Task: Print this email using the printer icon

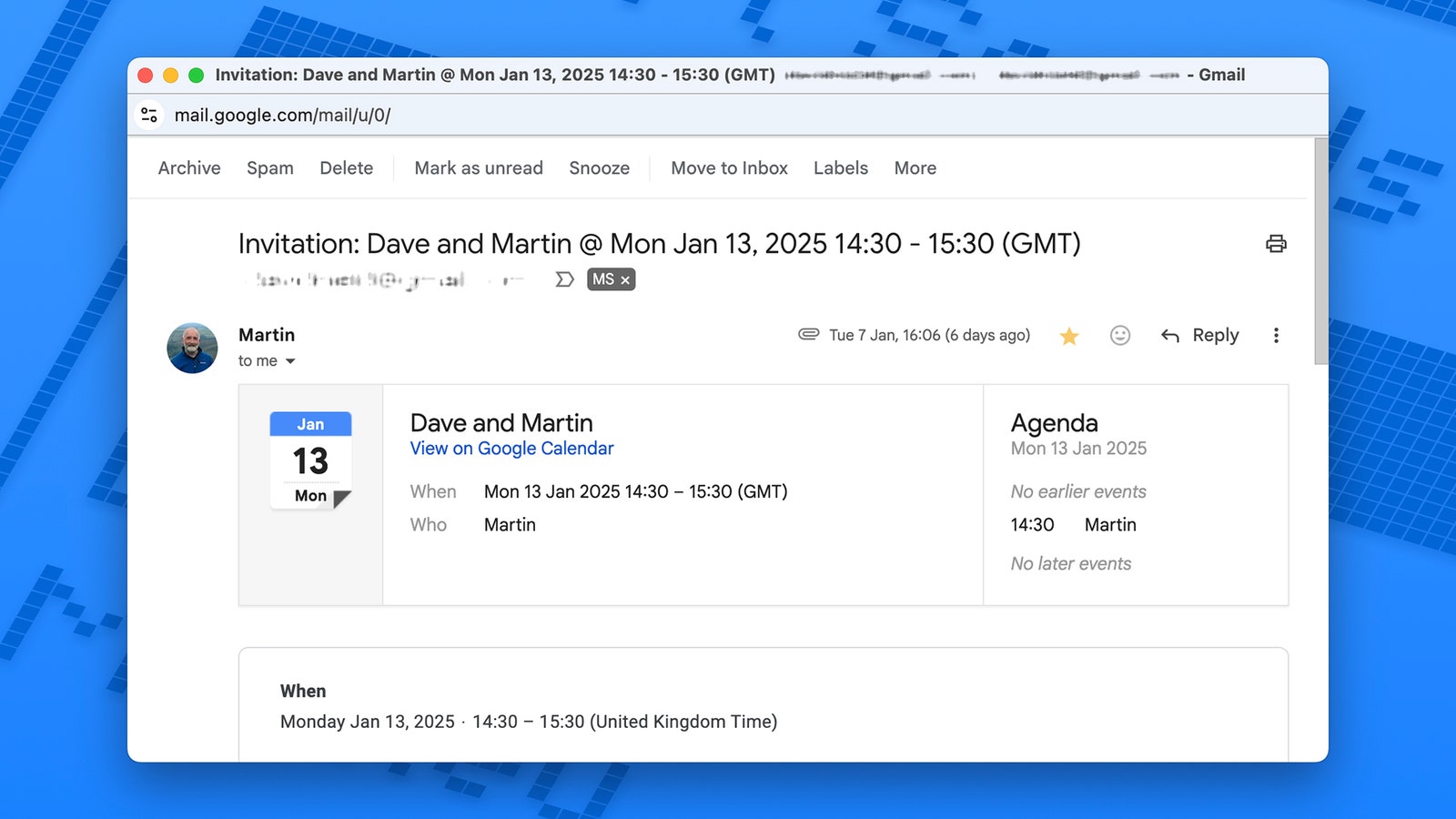Action: 1276,244
